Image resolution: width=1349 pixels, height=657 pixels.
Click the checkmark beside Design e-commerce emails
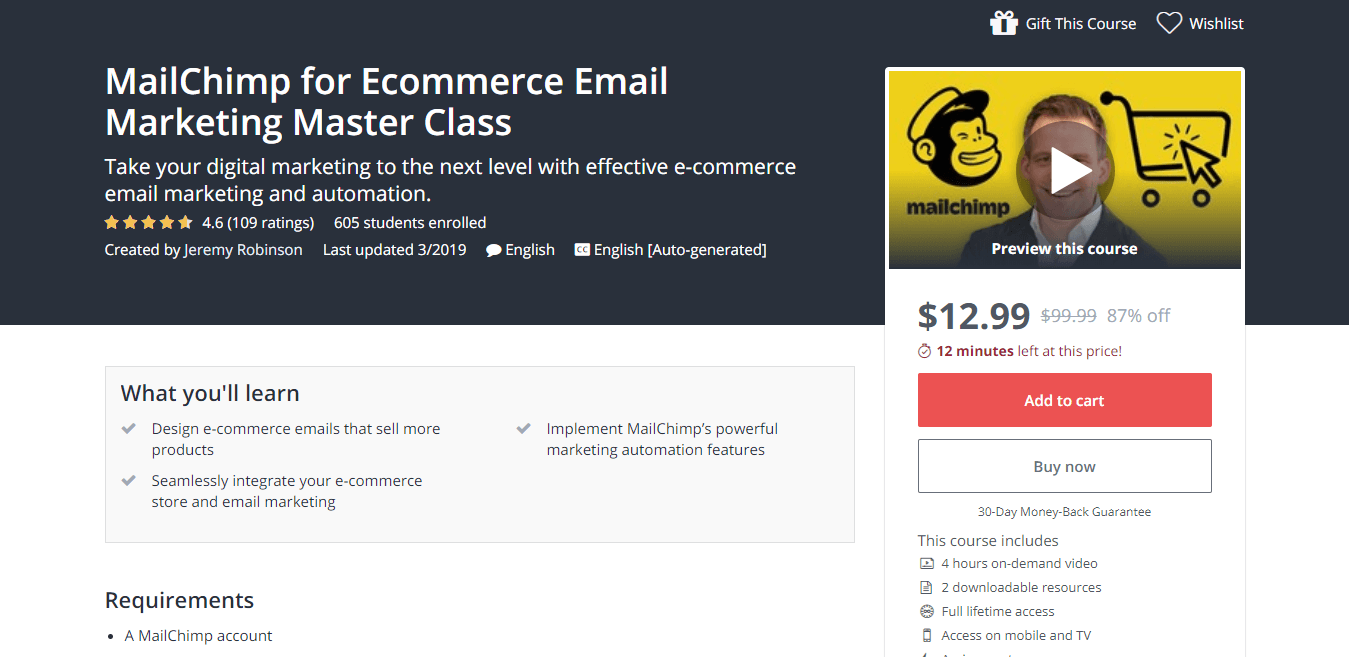pyautogui.click(x=129, y=429)
